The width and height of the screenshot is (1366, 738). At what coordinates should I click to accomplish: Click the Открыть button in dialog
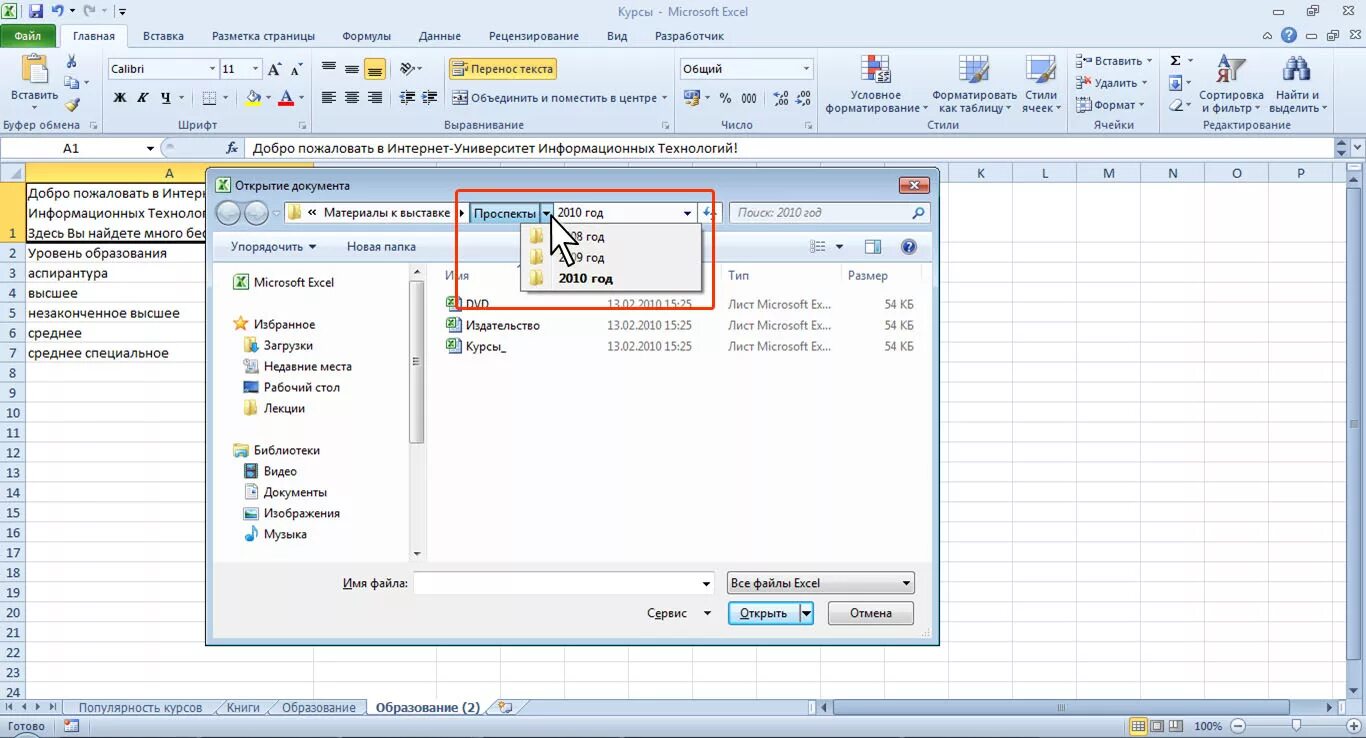point(764,613)
